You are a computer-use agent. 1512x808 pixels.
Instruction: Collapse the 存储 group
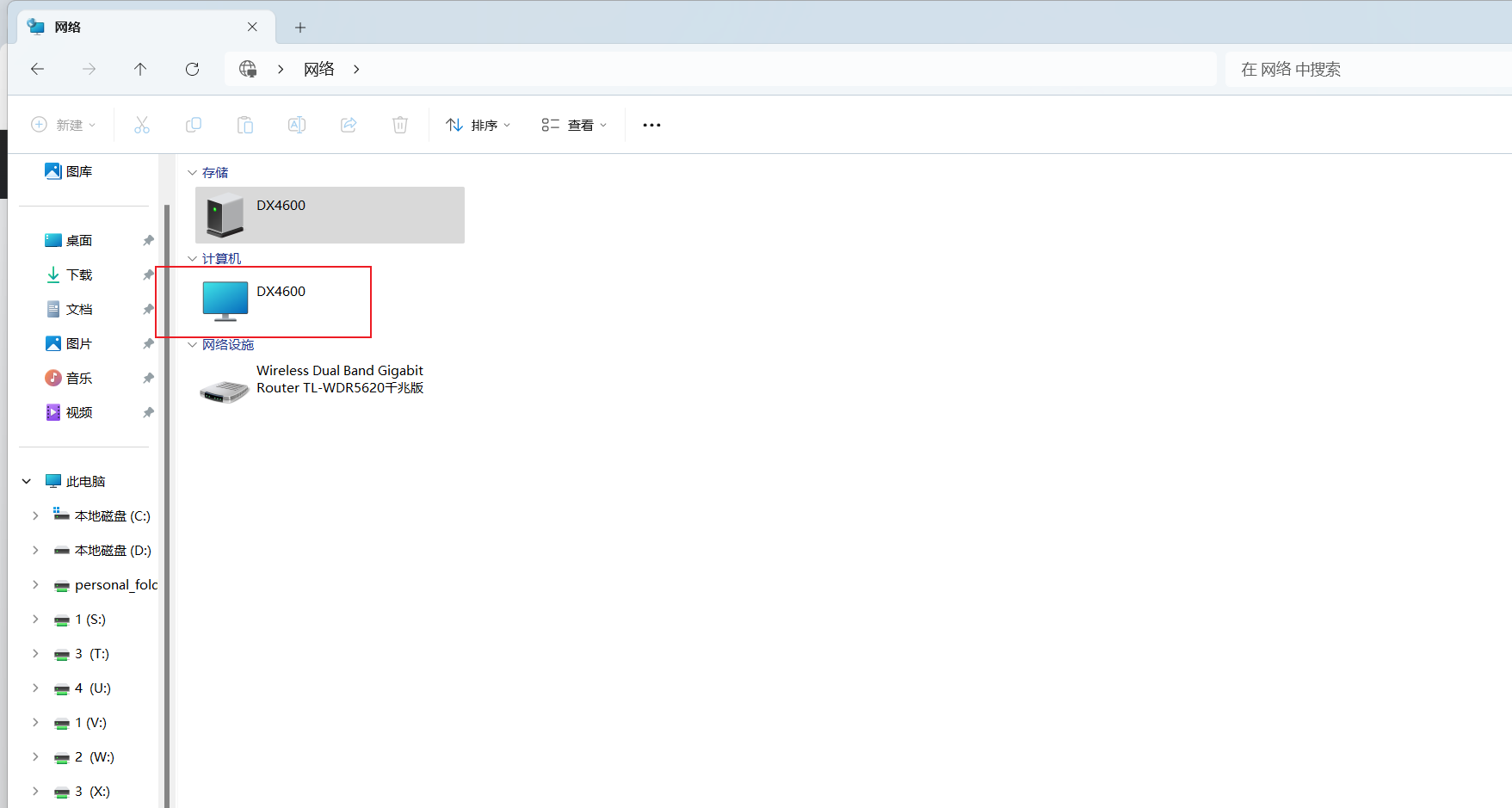(x=192, y=173)
